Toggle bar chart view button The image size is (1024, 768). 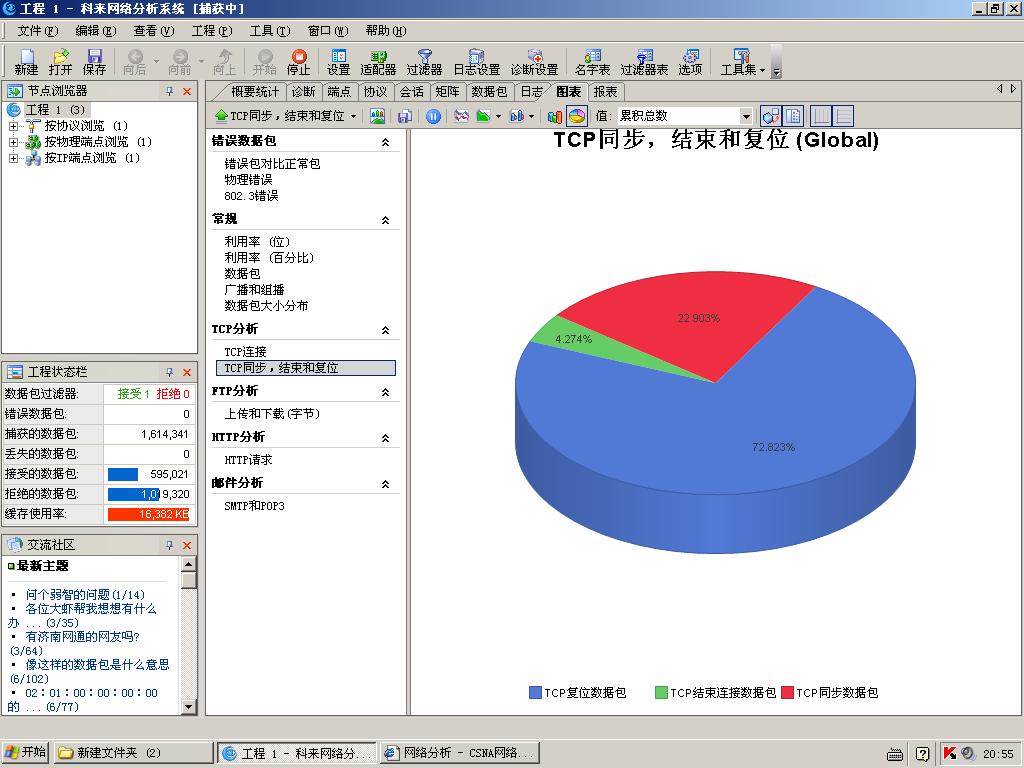(555, 116)
